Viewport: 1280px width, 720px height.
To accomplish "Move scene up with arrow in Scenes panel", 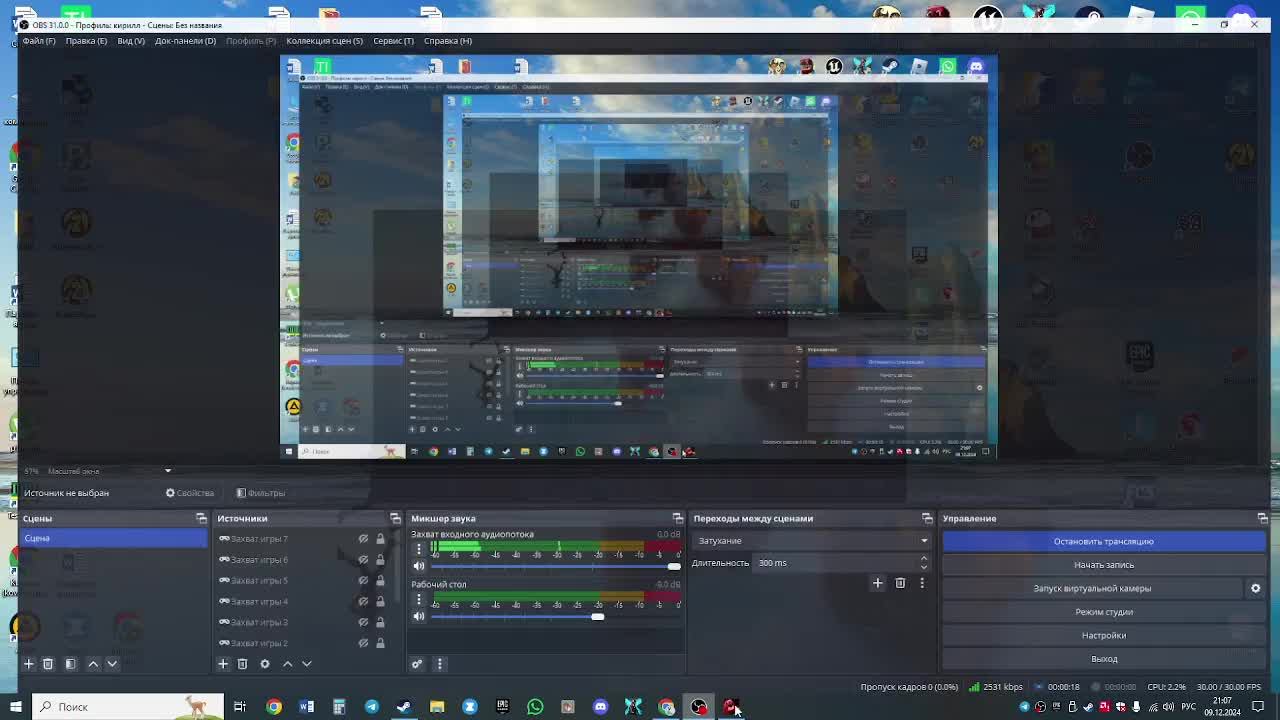I will (93, 664).
